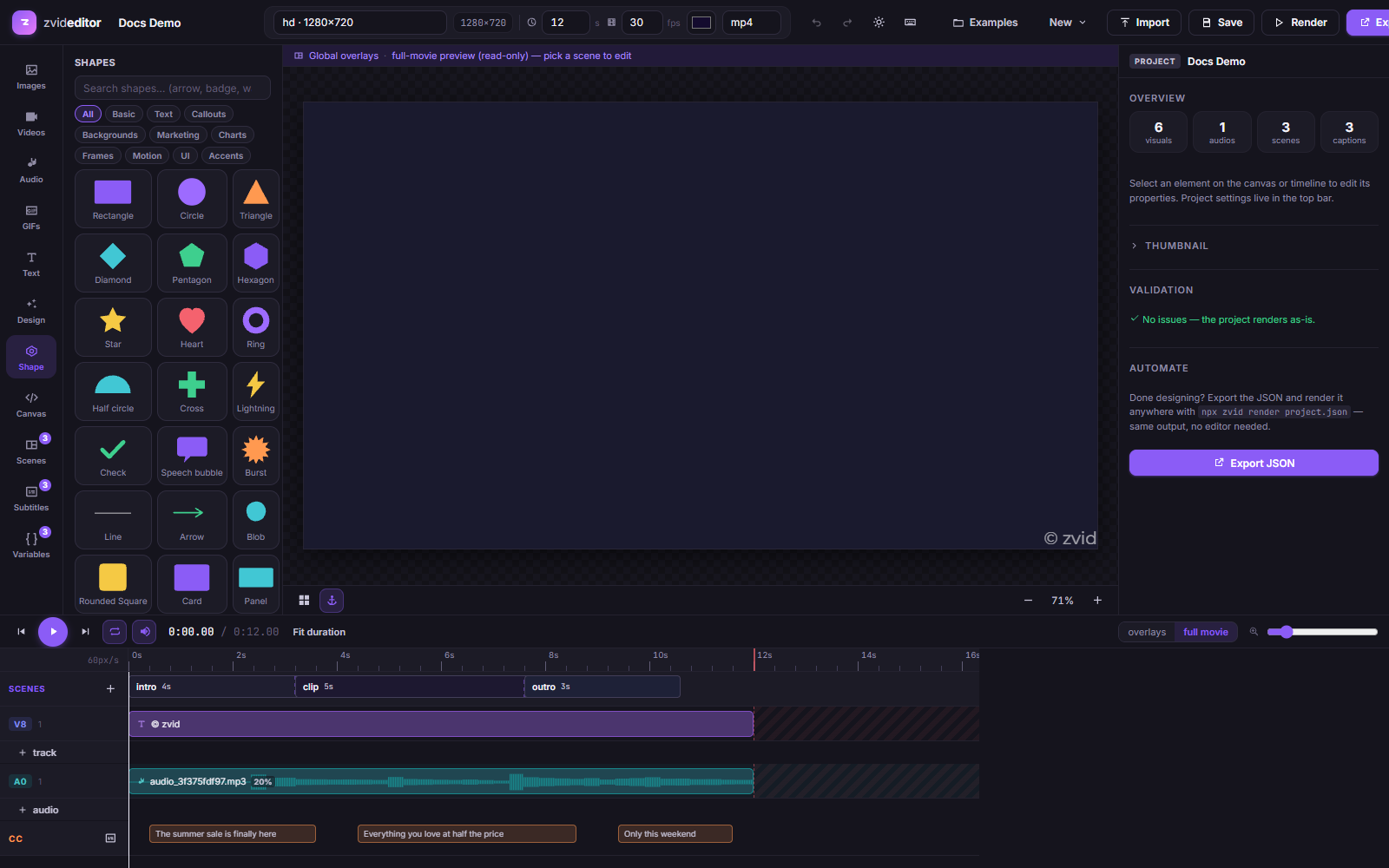Toggle the light/dark theme sun icon
Viewport: 1389px width, 868px height.
[879, 23]
